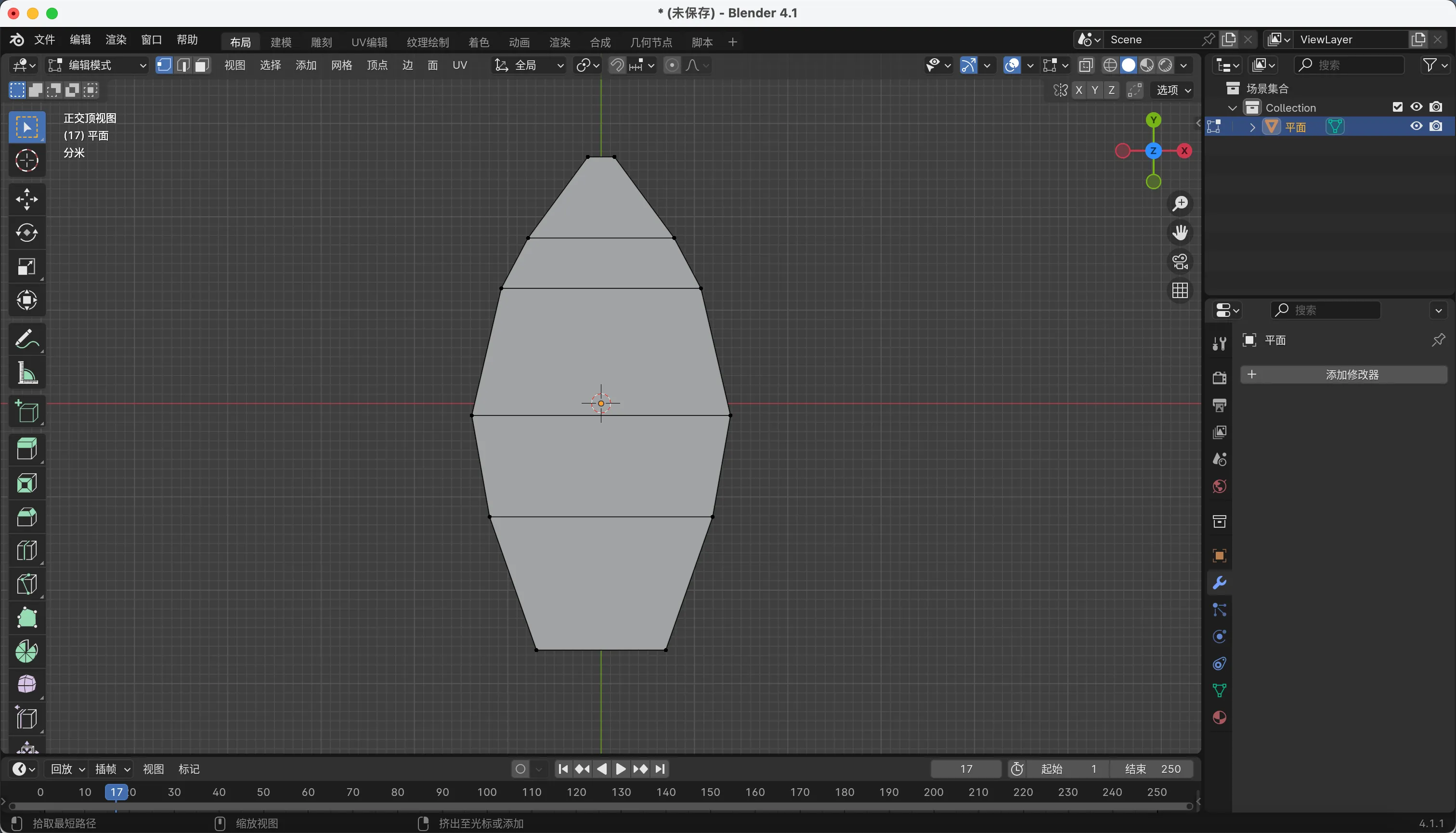Pick the Scale tool

tap(26, 267)
